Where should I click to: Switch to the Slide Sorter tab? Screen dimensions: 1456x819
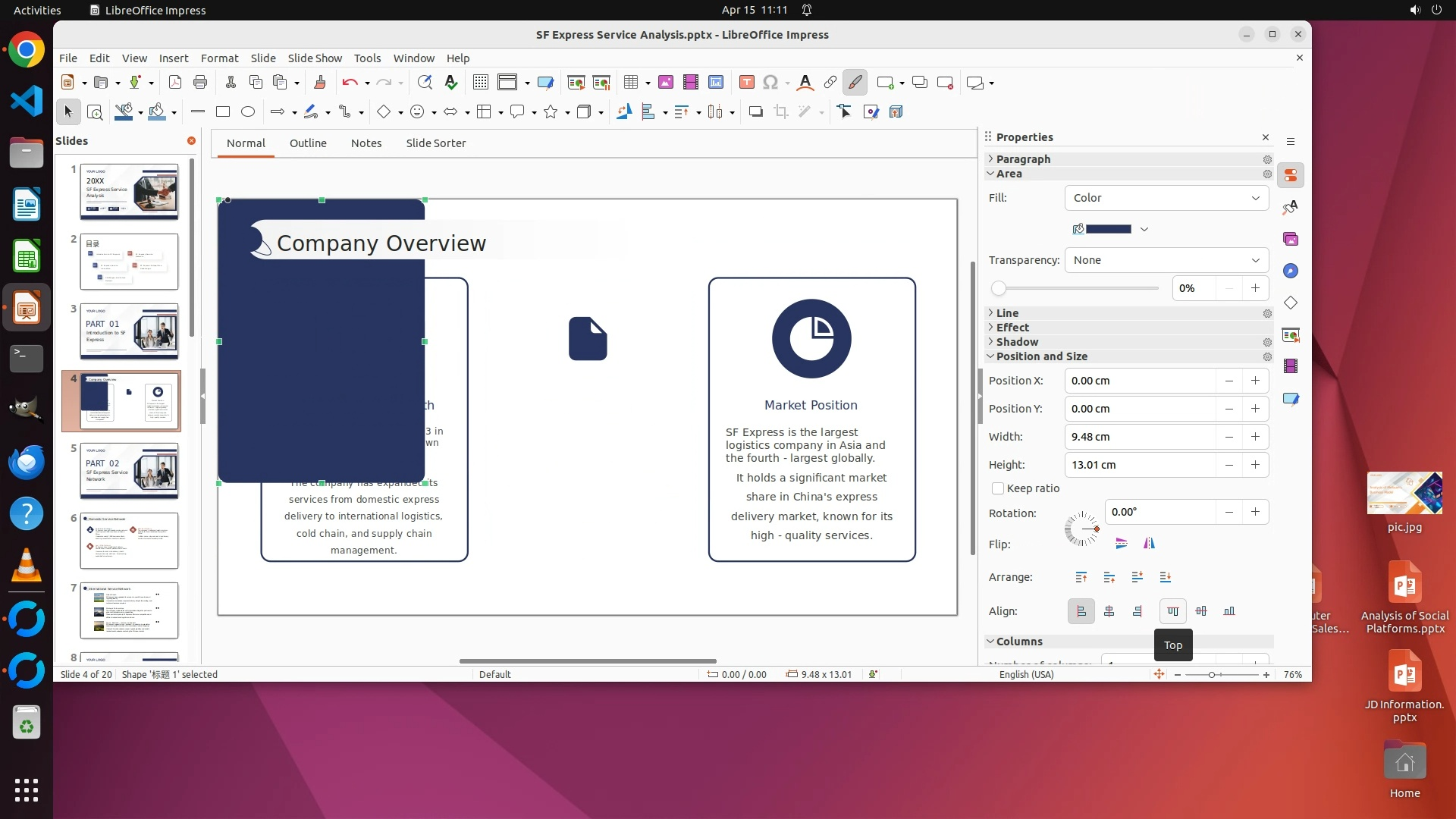[x=435, y=143]
